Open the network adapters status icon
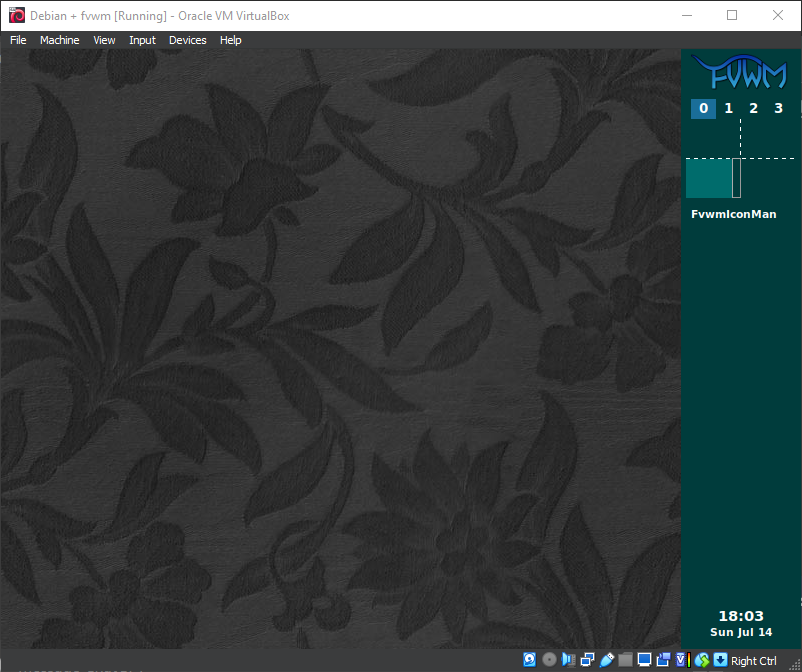 tap(587, 660)
